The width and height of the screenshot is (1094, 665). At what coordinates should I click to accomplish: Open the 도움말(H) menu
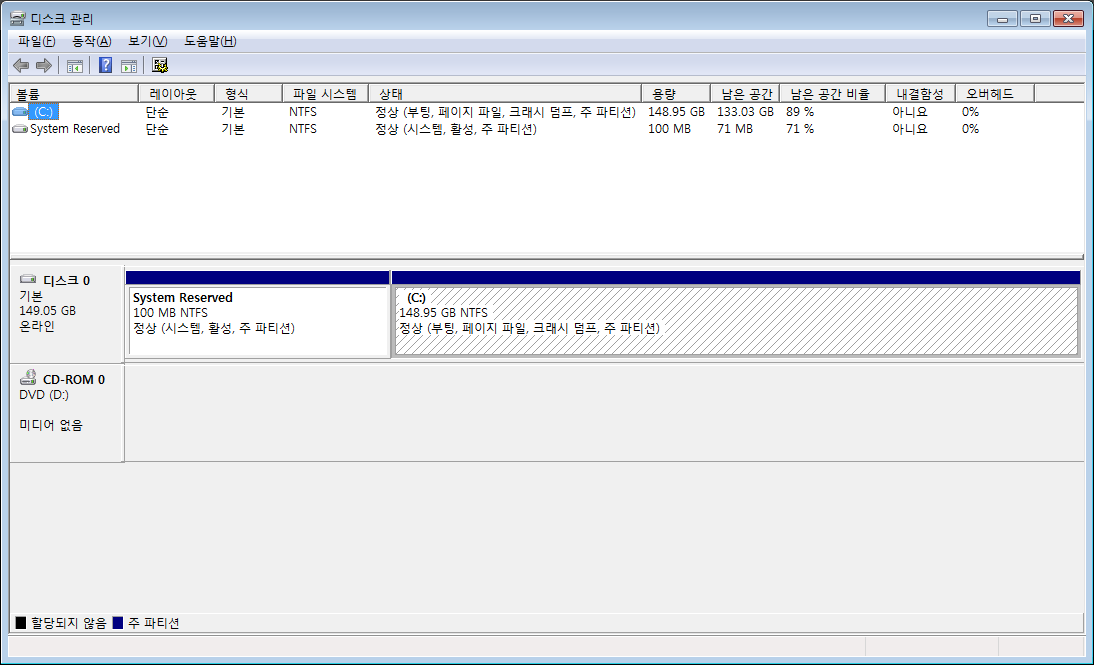pyautogui.click(x=210, y=41)
